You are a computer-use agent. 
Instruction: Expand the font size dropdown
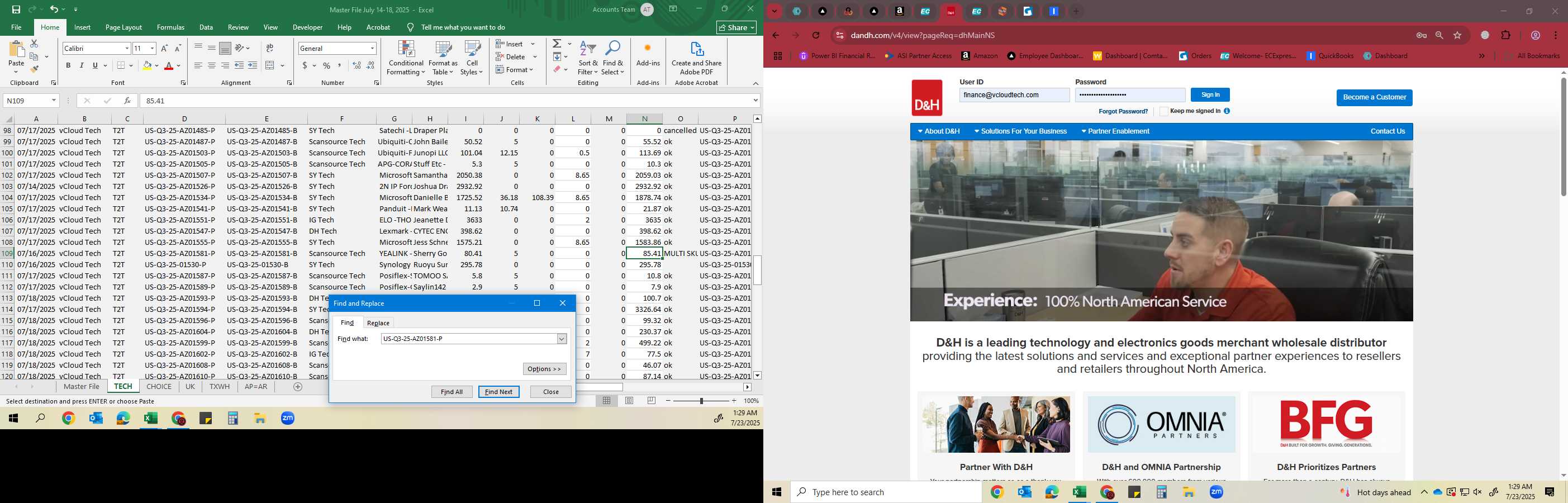coord(152,48)
